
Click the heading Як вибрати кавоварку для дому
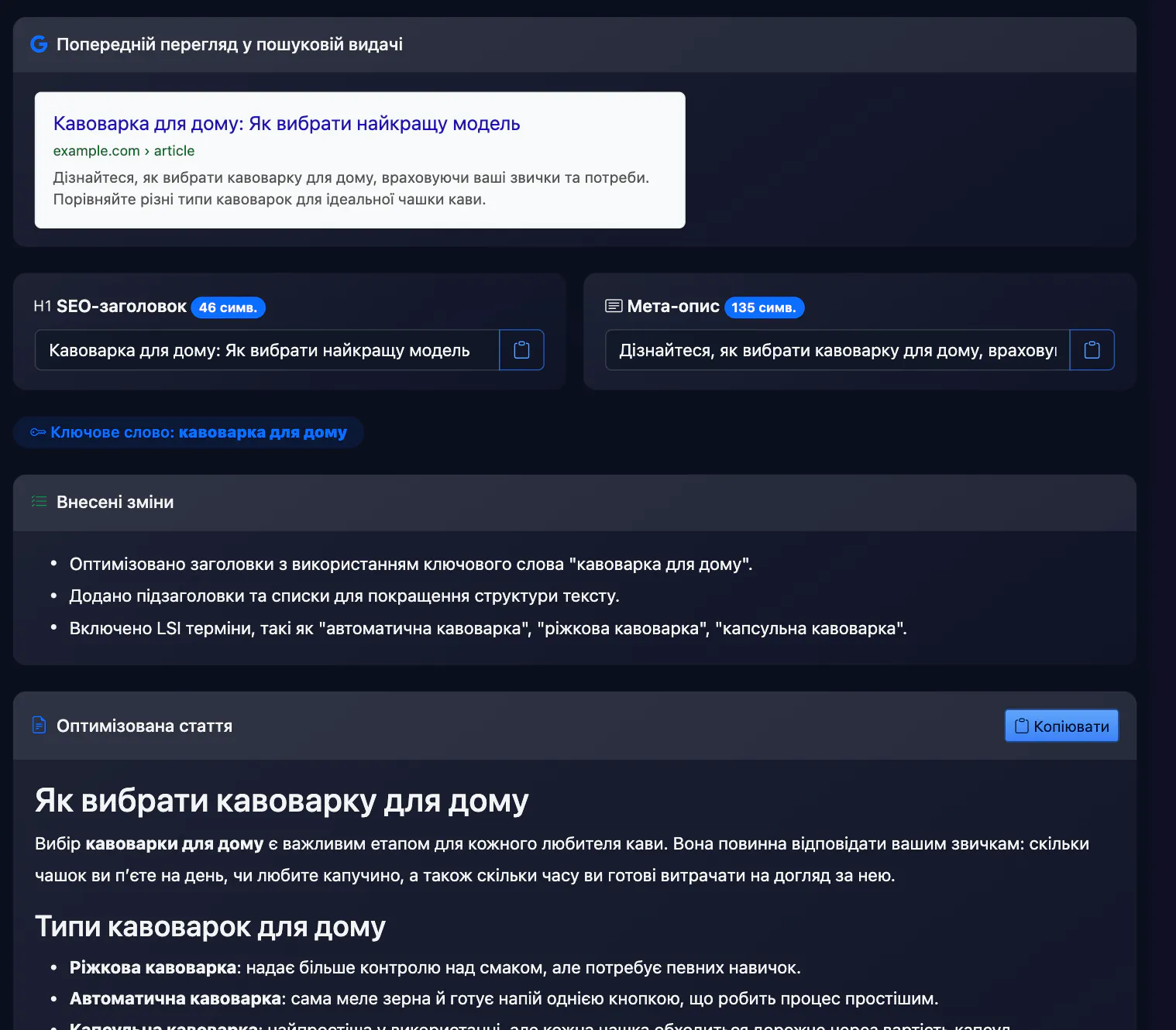coord(282,801)
